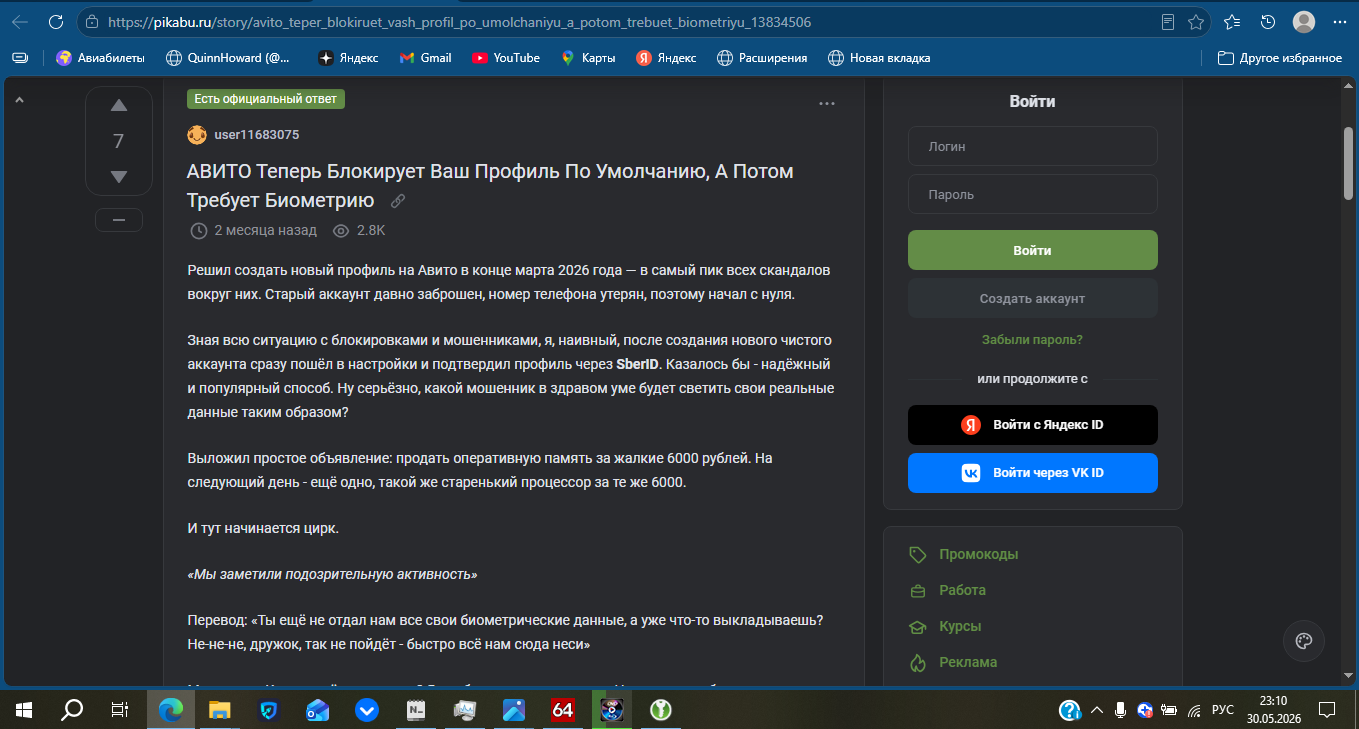This screenshot has width=1359, height=729.
Task: Go back to the previous page
Action: click(x=20, y=22)
